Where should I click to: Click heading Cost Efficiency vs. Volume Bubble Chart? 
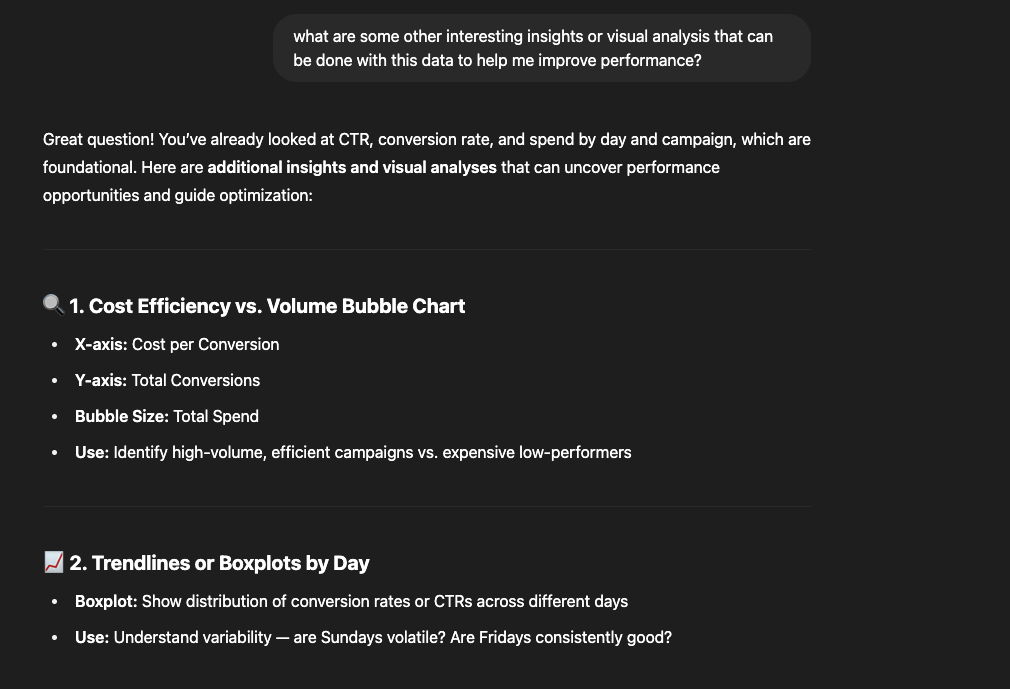click(x=267, y=306)
